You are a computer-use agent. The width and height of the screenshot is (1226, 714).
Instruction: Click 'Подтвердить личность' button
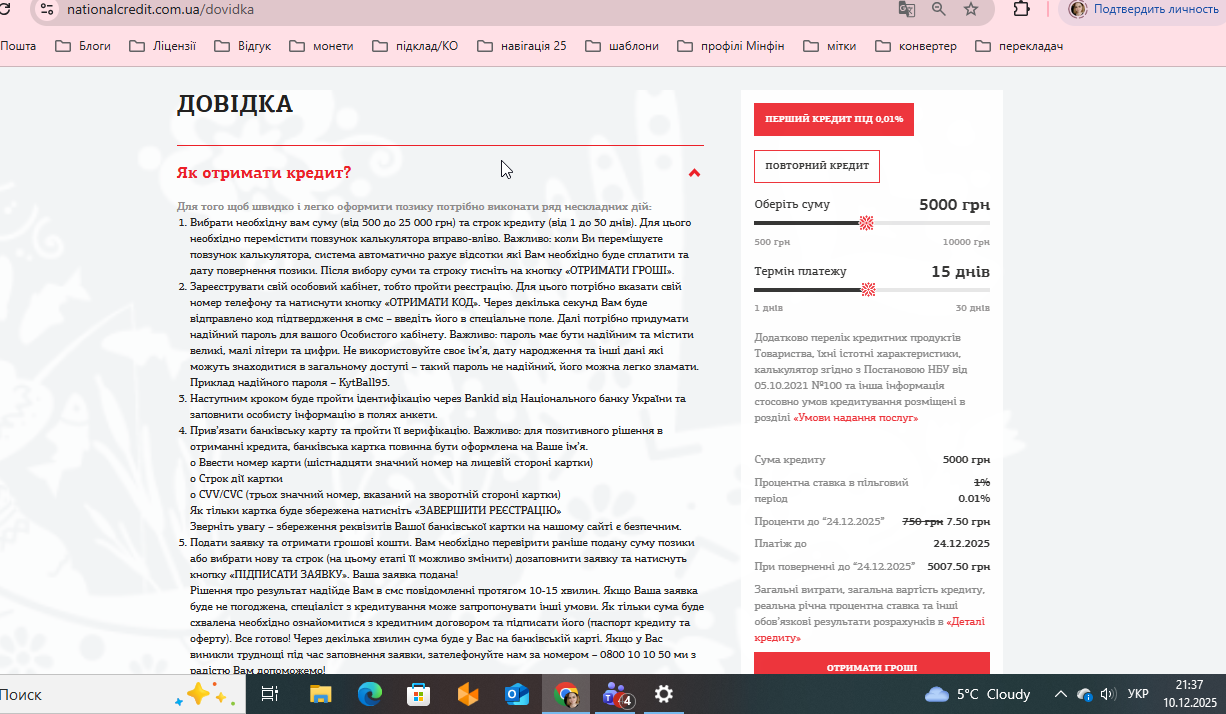[x=1142, y=9]
